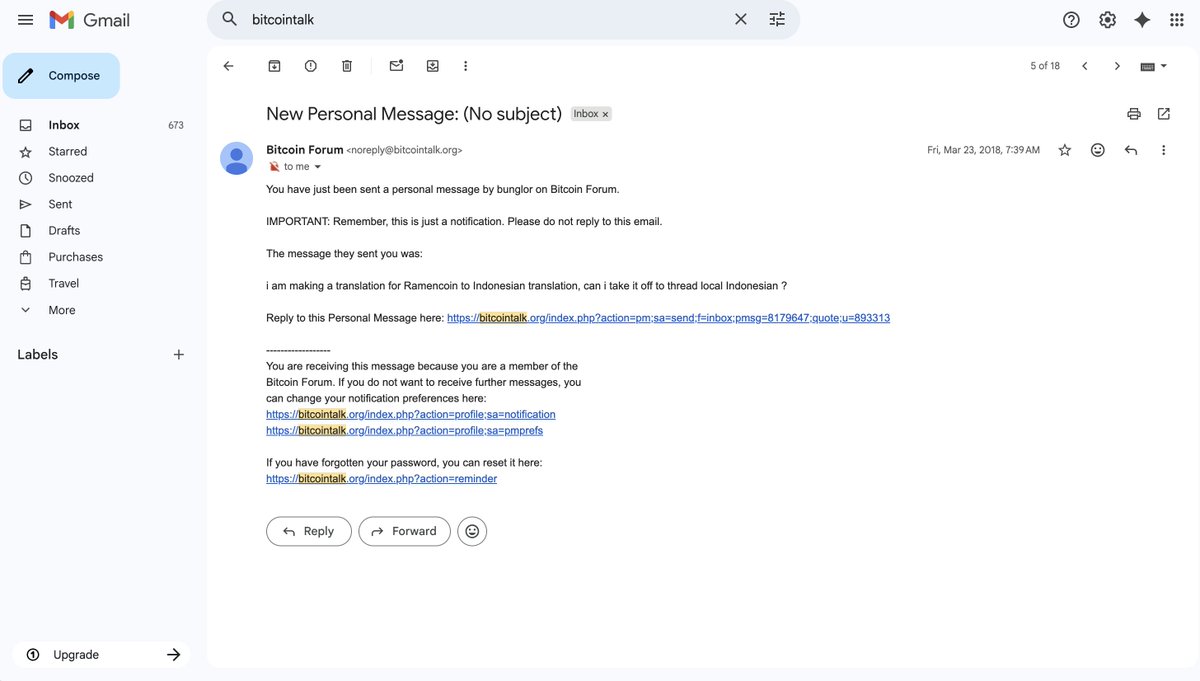Open the toolbar More options menu

point(465,66)
